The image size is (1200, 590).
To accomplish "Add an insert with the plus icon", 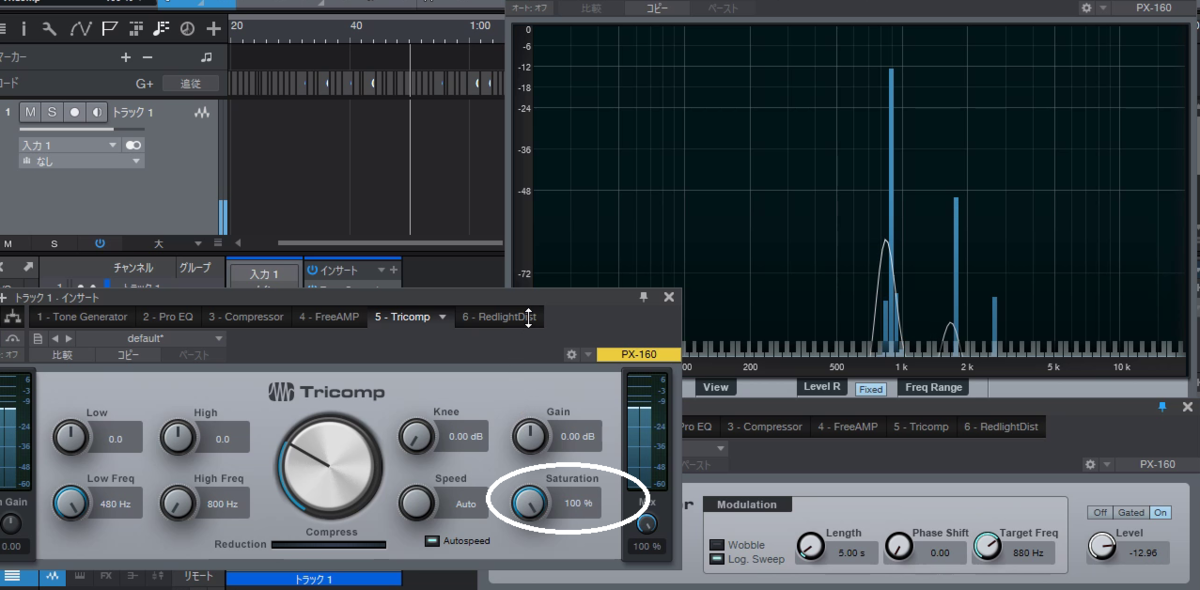I will point(393,270).
